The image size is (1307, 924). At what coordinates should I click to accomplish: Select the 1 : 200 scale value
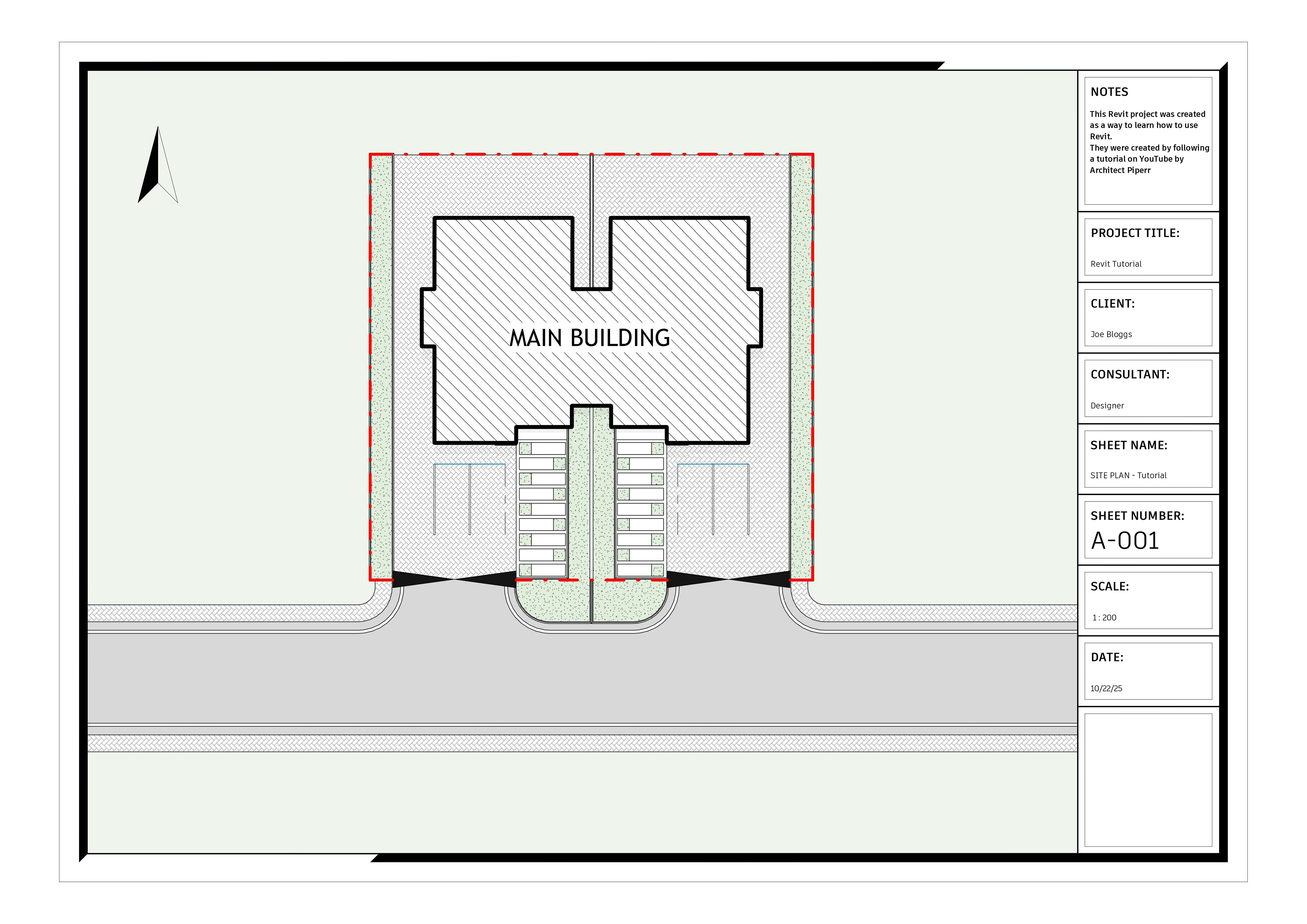(x=1104, y=618)
